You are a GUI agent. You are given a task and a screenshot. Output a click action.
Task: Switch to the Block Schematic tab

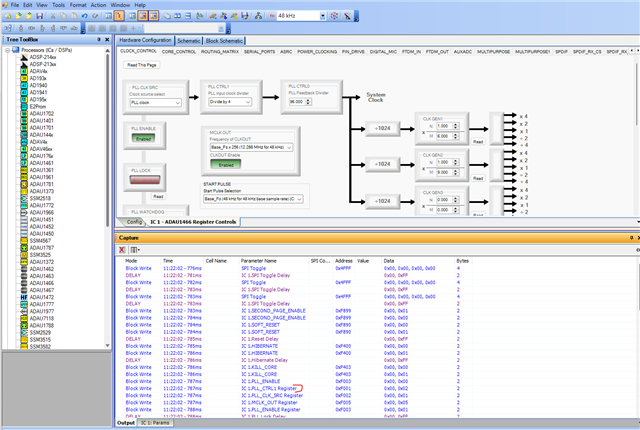tap(224, 41)
